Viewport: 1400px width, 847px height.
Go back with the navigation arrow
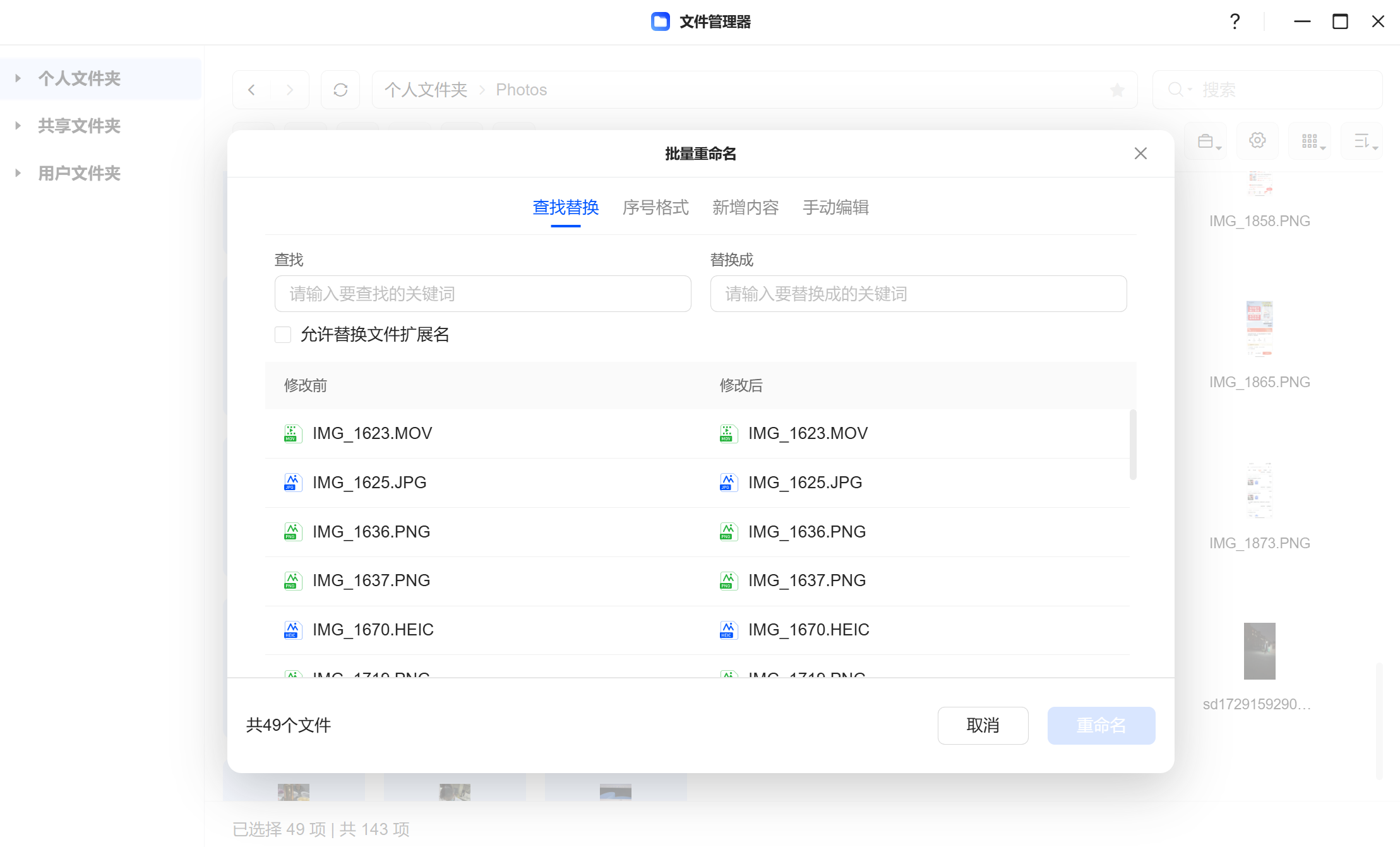[251, 90]
